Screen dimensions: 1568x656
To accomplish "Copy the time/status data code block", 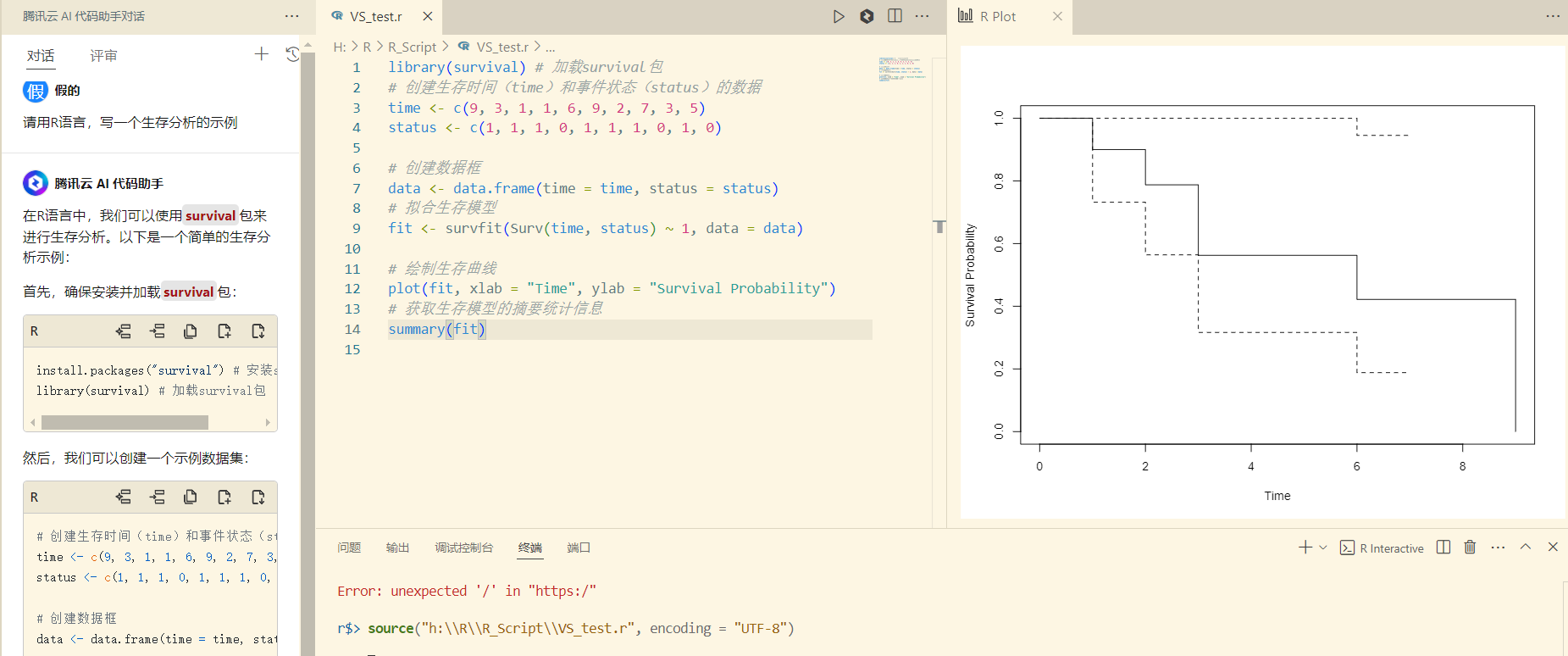I will tap(191, 498).
